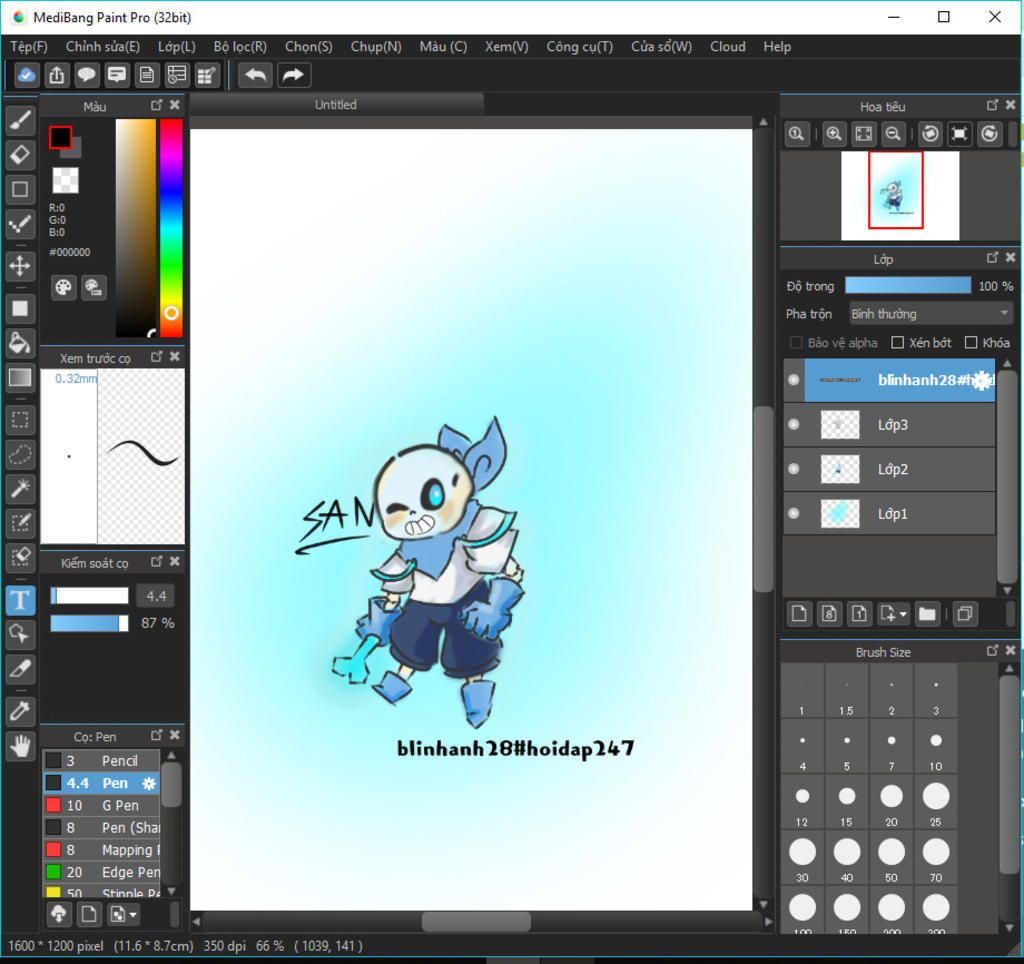Open the Công cụ(T) menu
This screenshot has height=964, width=1024.
[579, 47]
